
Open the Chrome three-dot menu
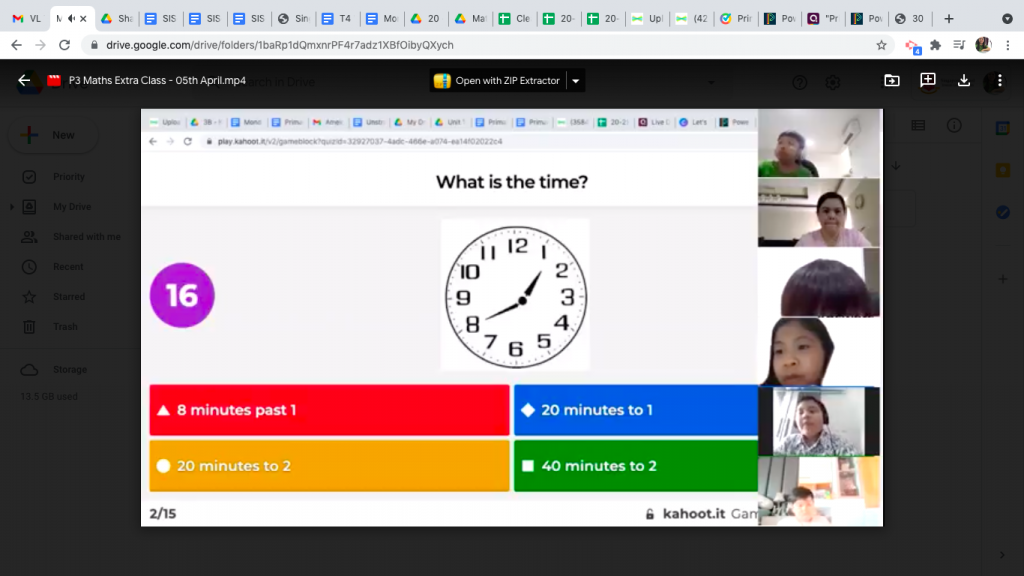pos(1007,45)
